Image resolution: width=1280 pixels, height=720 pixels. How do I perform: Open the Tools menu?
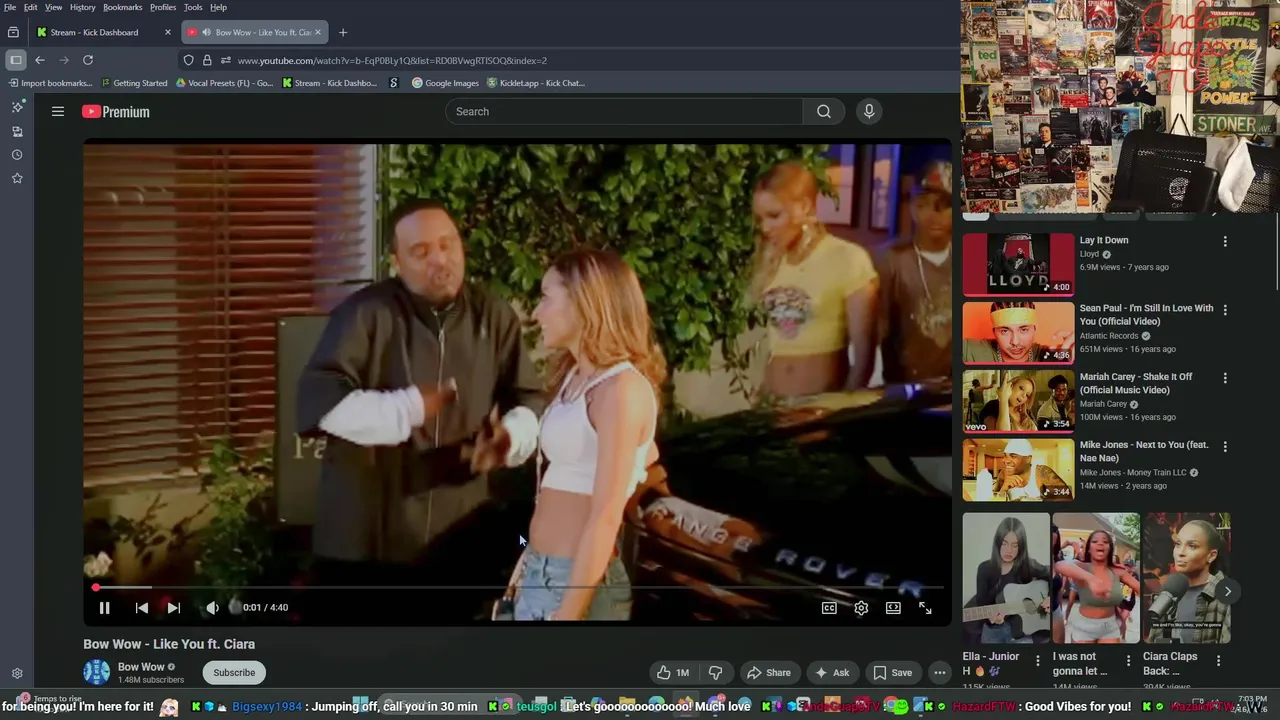(193, 7)
